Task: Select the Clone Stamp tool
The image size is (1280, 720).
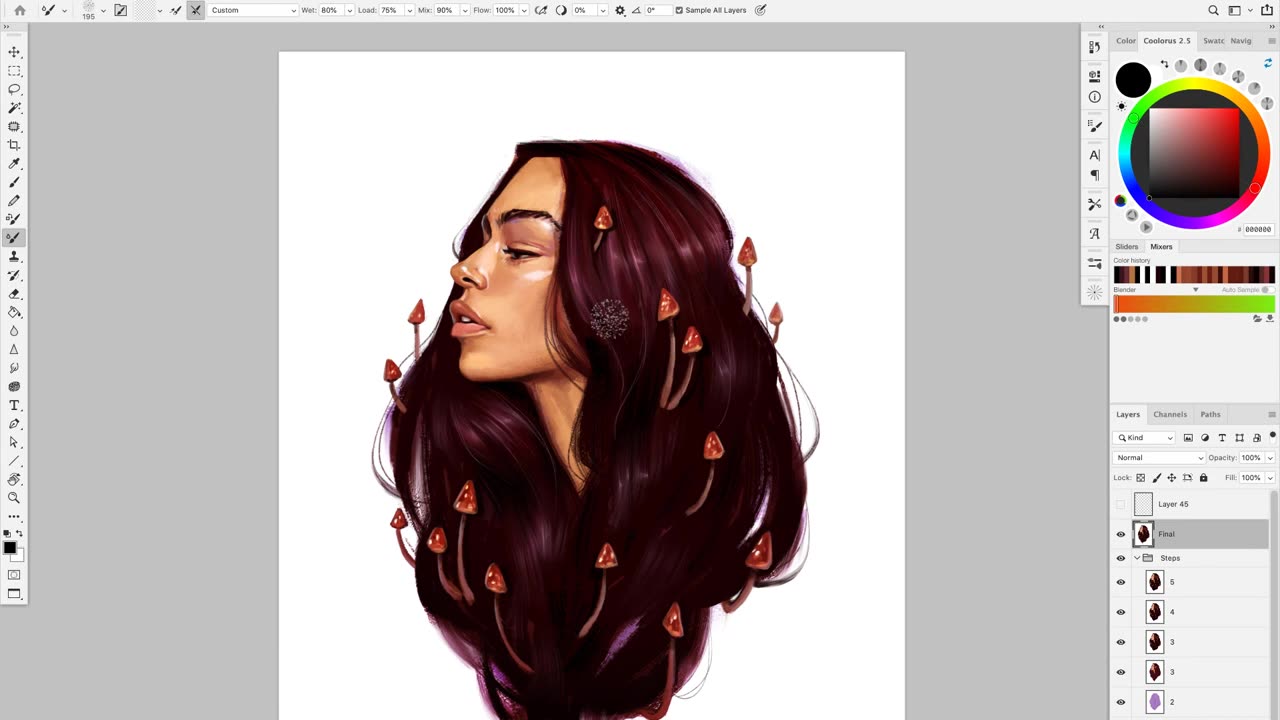Action: pos(14,257)
